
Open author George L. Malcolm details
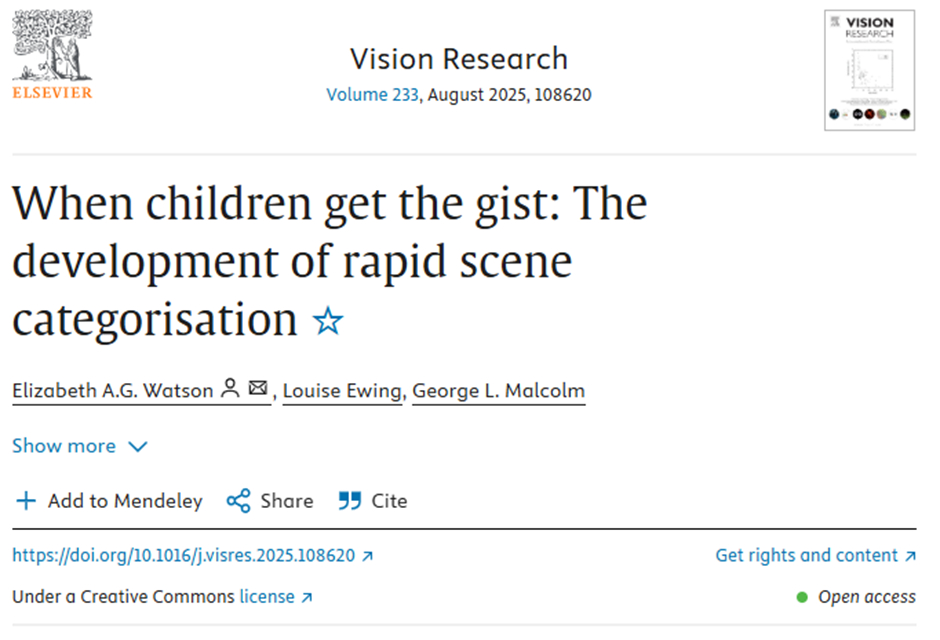tap(498, 390)
